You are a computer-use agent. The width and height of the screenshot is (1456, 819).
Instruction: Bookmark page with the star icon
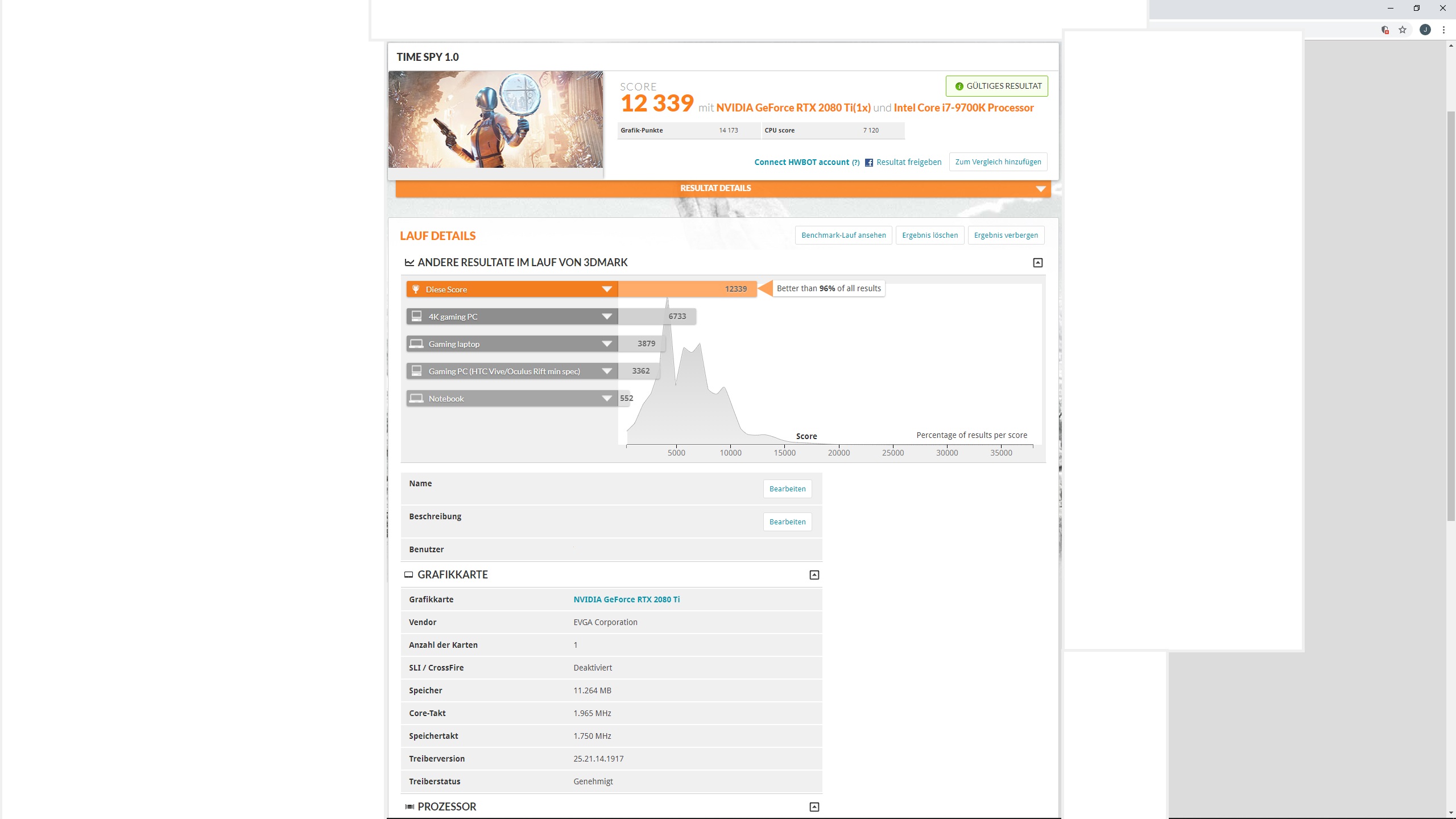pyautogui.click(x=1403, y=30)
